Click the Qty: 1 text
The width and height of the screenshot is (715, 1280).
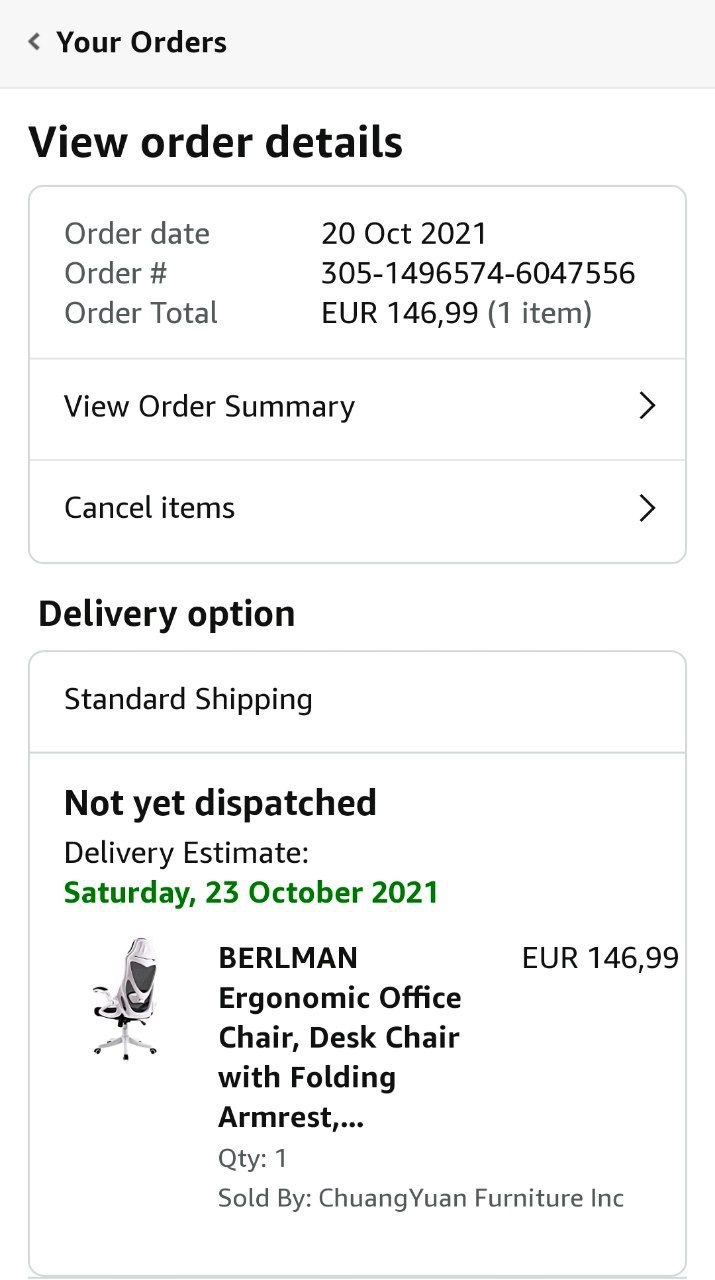pyautogui.click(x=252, y=1158)
